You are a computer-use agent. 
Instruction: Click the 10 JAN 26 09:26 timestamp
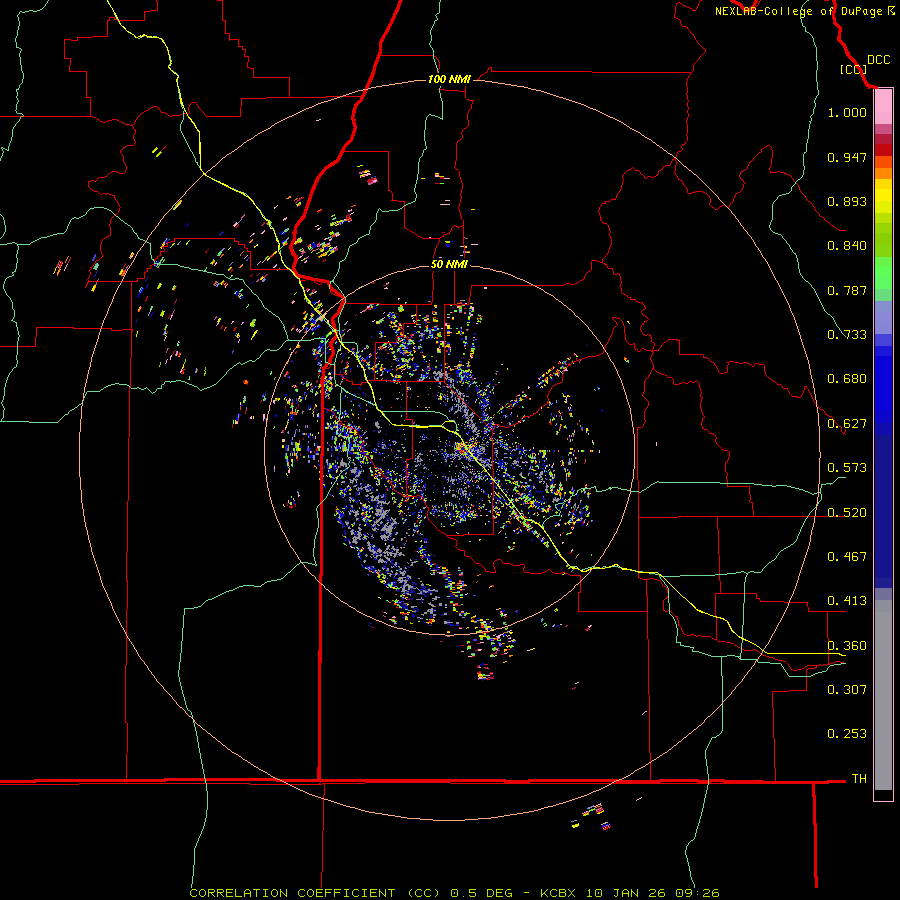653,893
